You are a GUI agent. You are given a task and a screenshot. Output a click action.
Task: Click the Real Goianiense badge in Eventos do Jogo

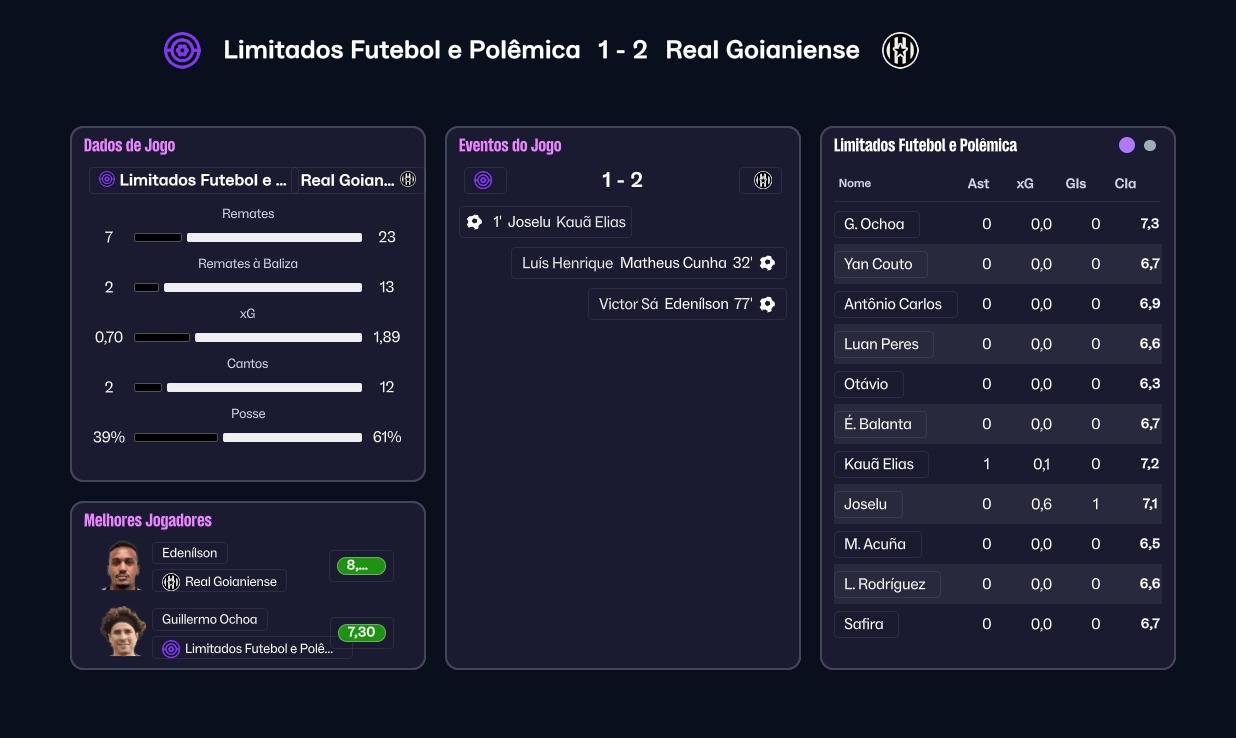point(761,180)
